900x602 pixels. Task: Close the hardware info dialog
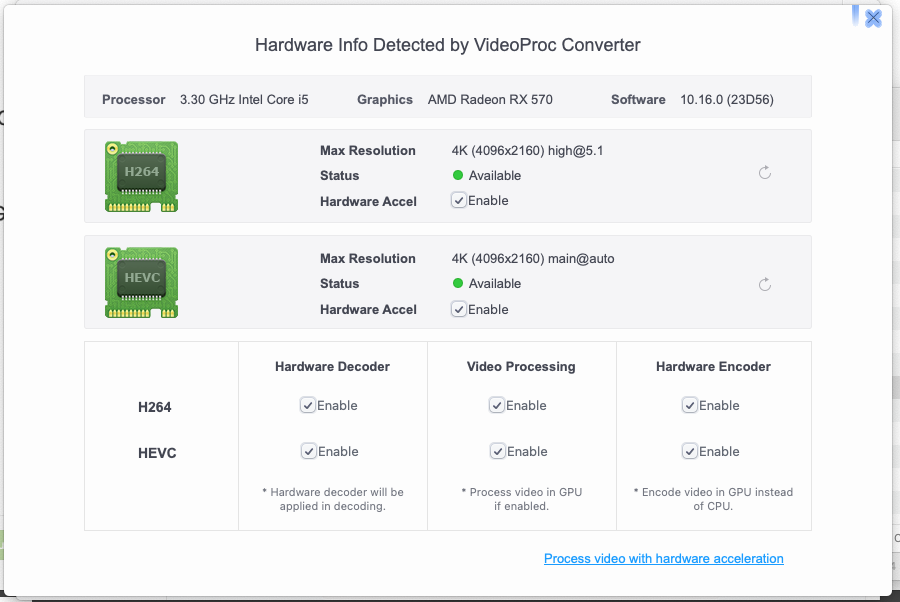tap(873, 18)
